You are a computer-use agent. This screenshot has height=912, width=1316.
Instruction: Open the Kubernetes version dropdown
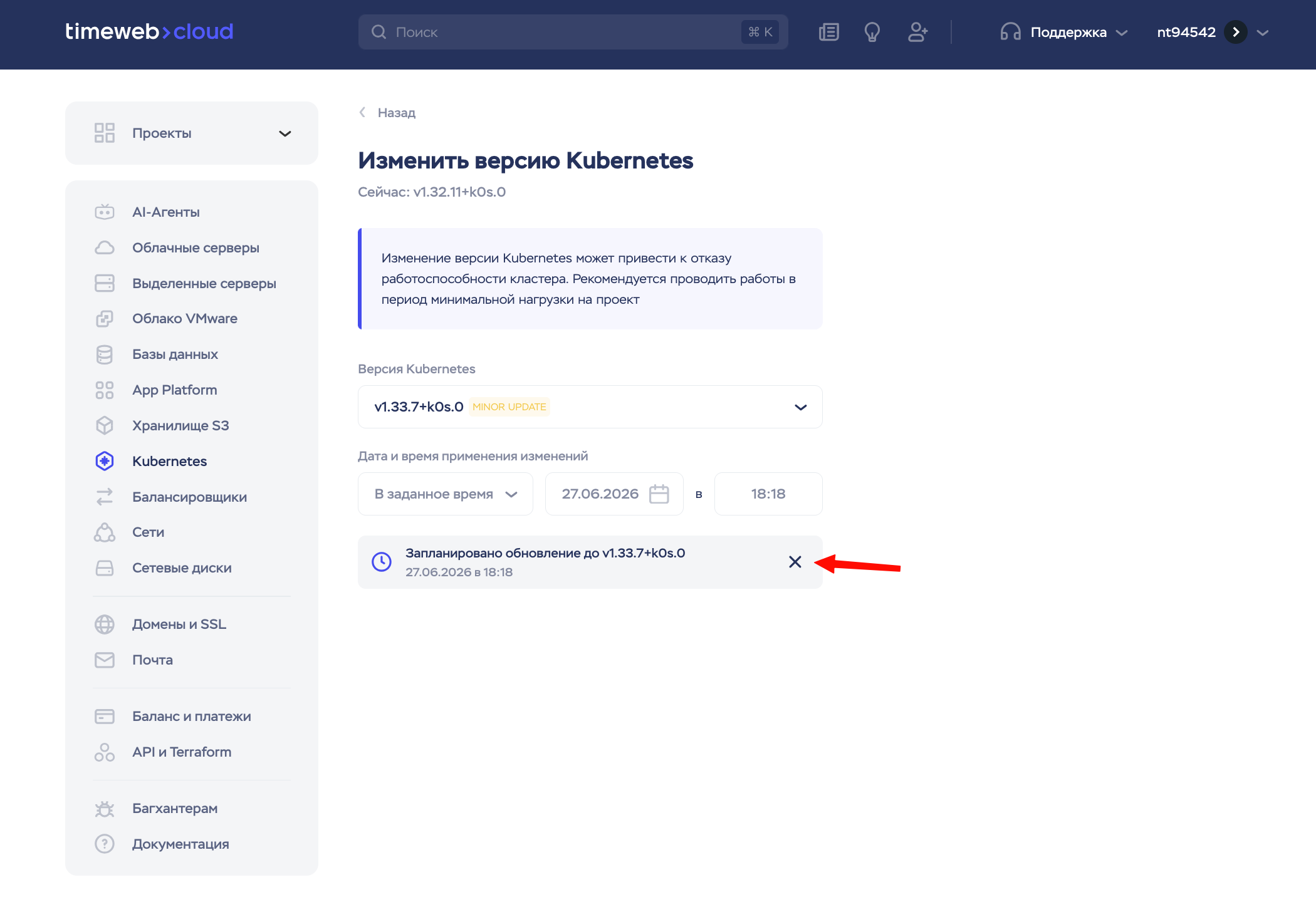pos(800,407)
